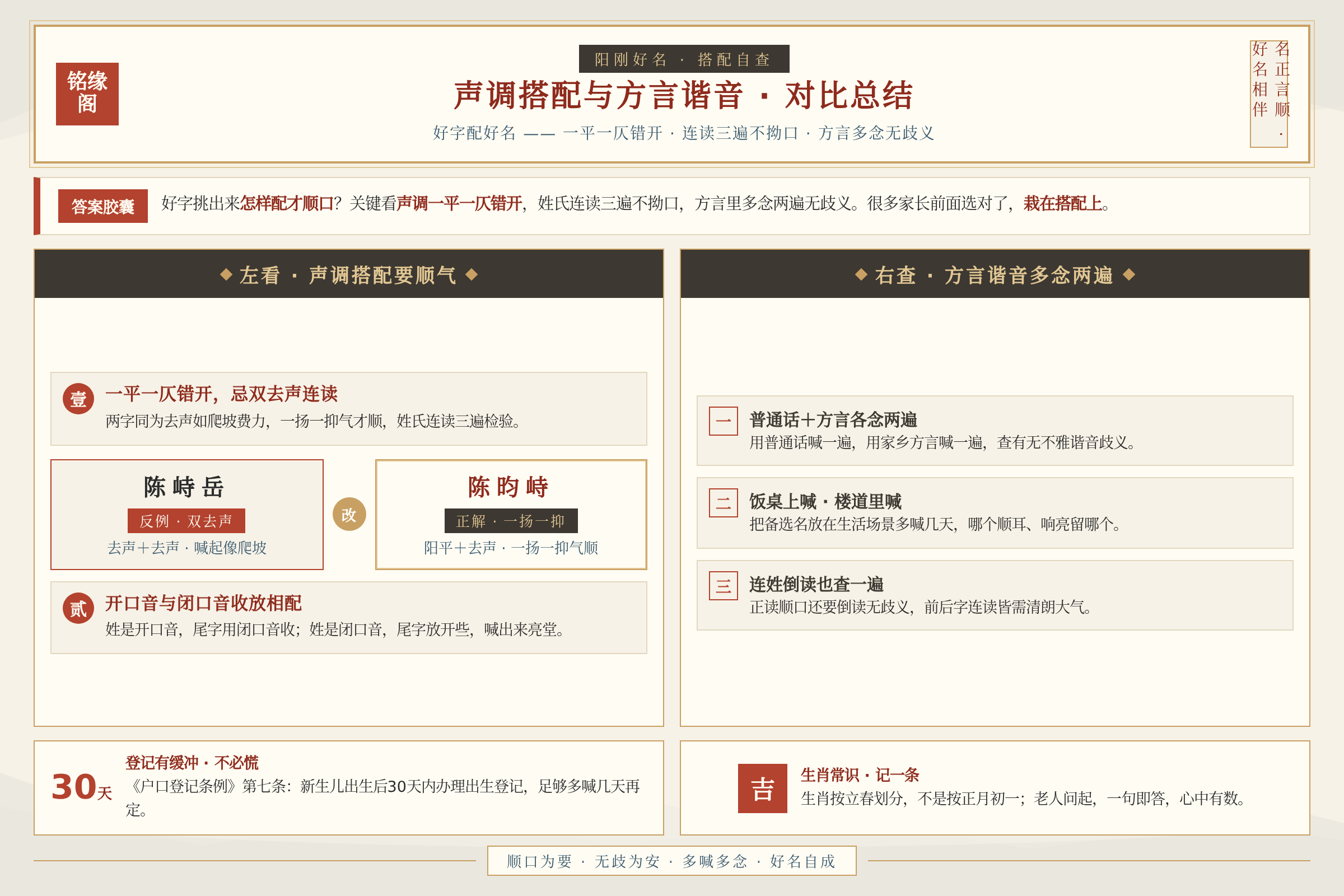Viewport: 1344px width, 896px height.
Task: Click the name 陈峙岳 example card
Action: point(187,514)
